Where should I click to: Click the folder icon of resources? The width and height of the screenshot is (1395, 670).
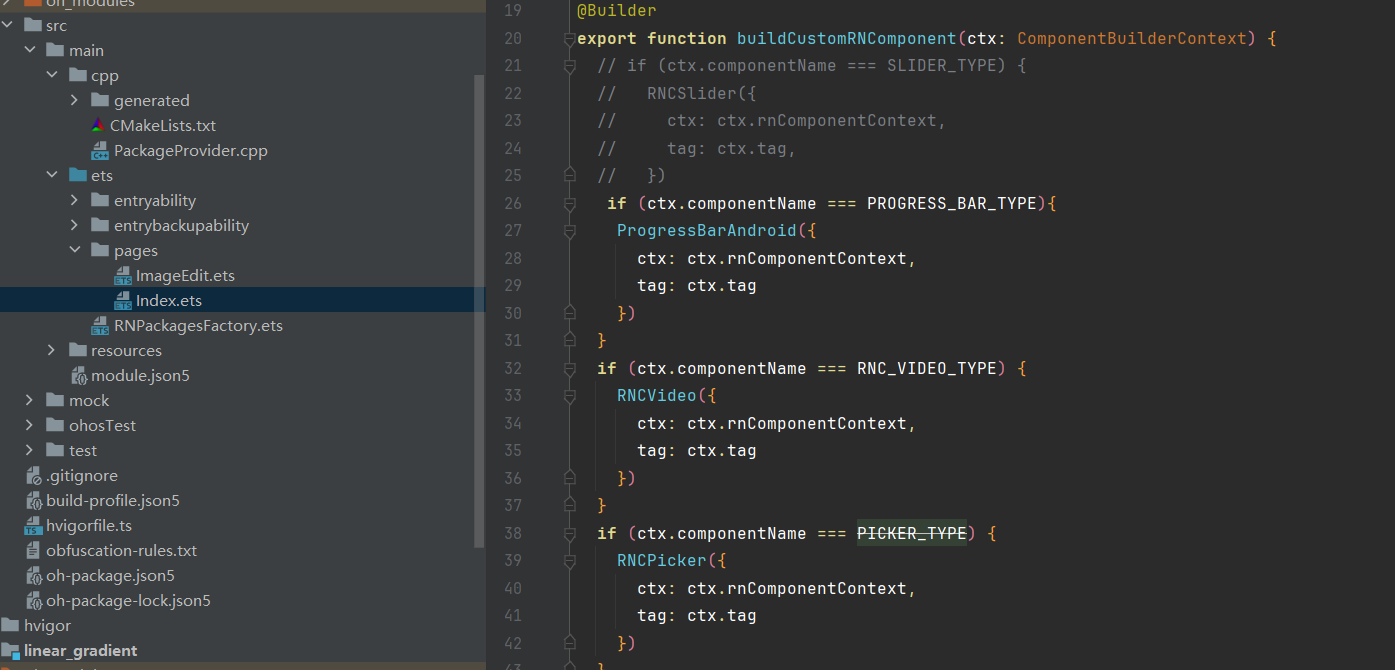[x=77, y=351]
